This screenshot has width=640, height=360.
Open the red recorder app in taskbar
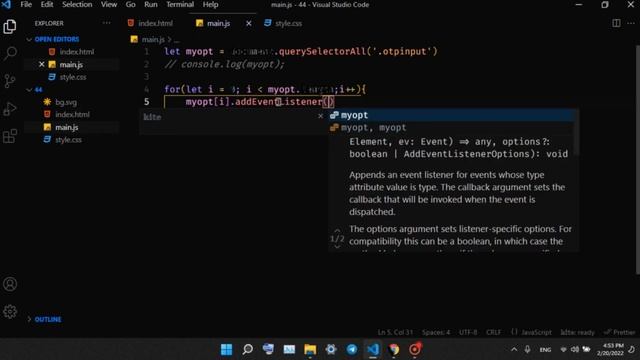(415, 349)
